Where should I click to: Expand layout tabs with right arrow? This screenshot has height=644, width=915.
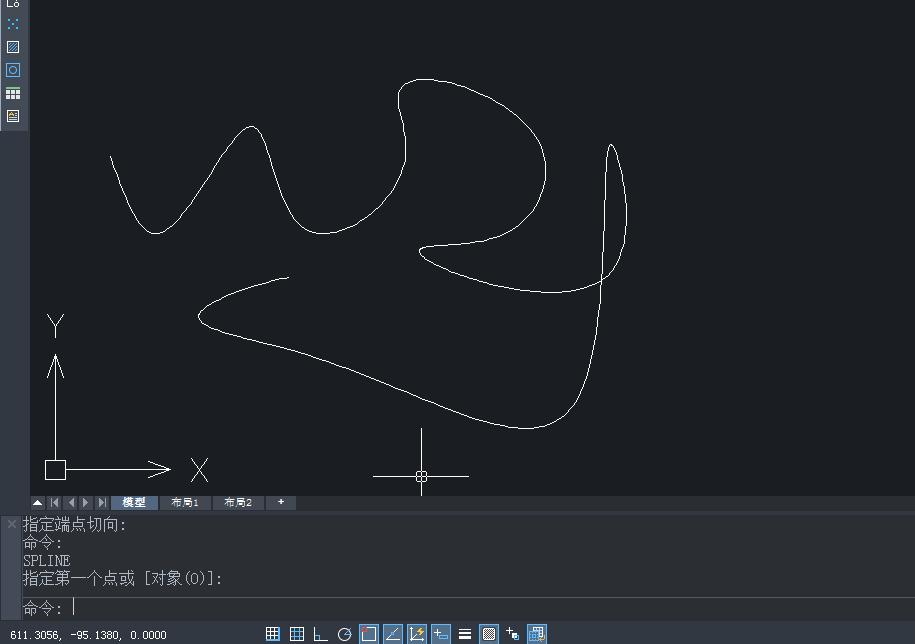click(x=84, y=502)
